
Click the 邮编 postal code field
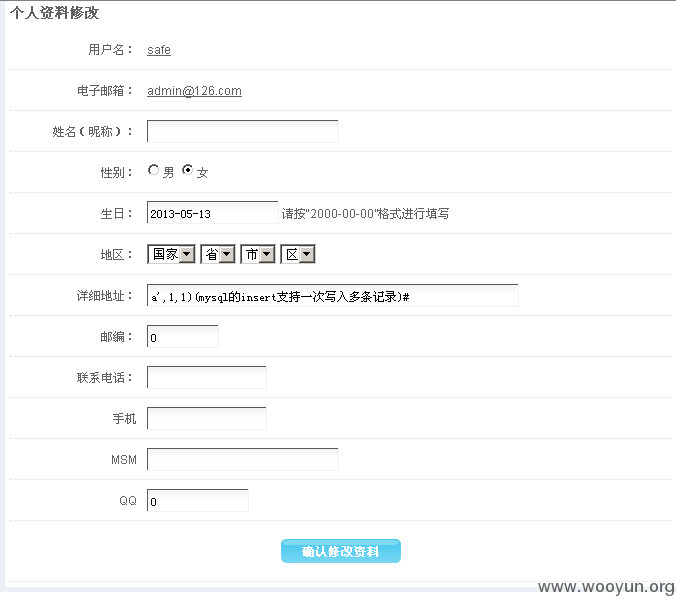tap(182, 336)
